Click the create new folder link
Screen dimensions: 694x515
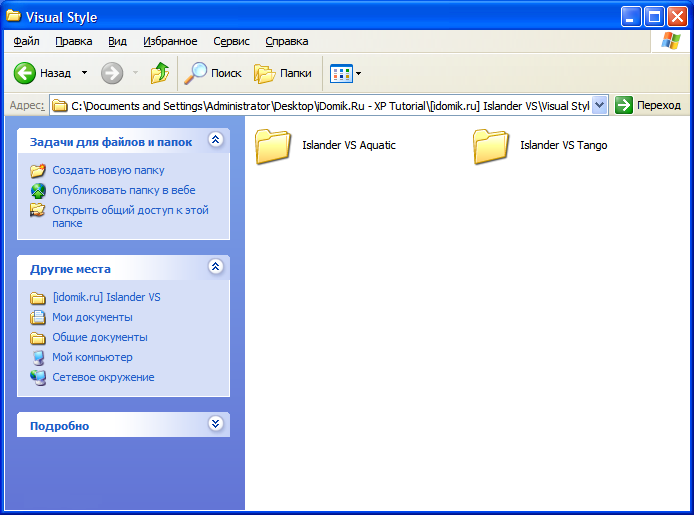[x=108, y=170]
